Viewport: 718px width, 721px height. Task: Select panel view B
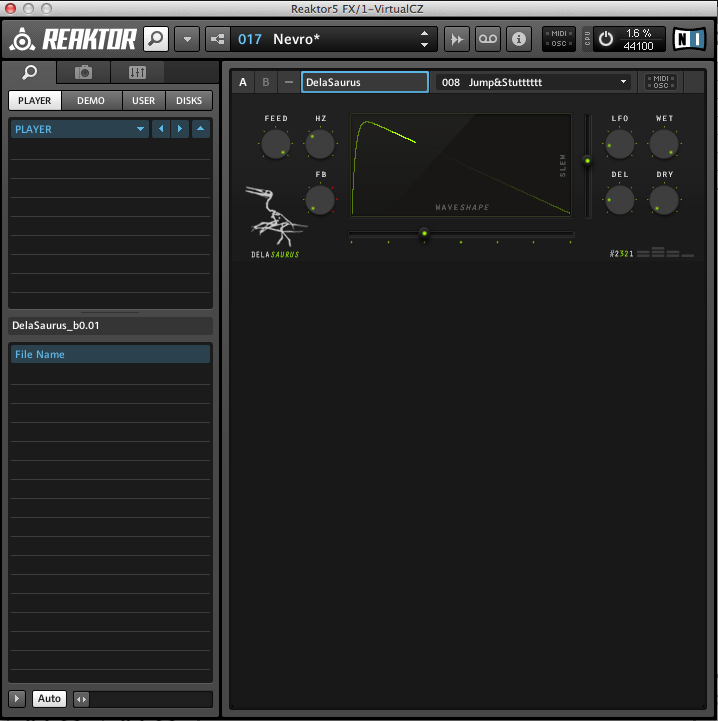click(266, 82)
